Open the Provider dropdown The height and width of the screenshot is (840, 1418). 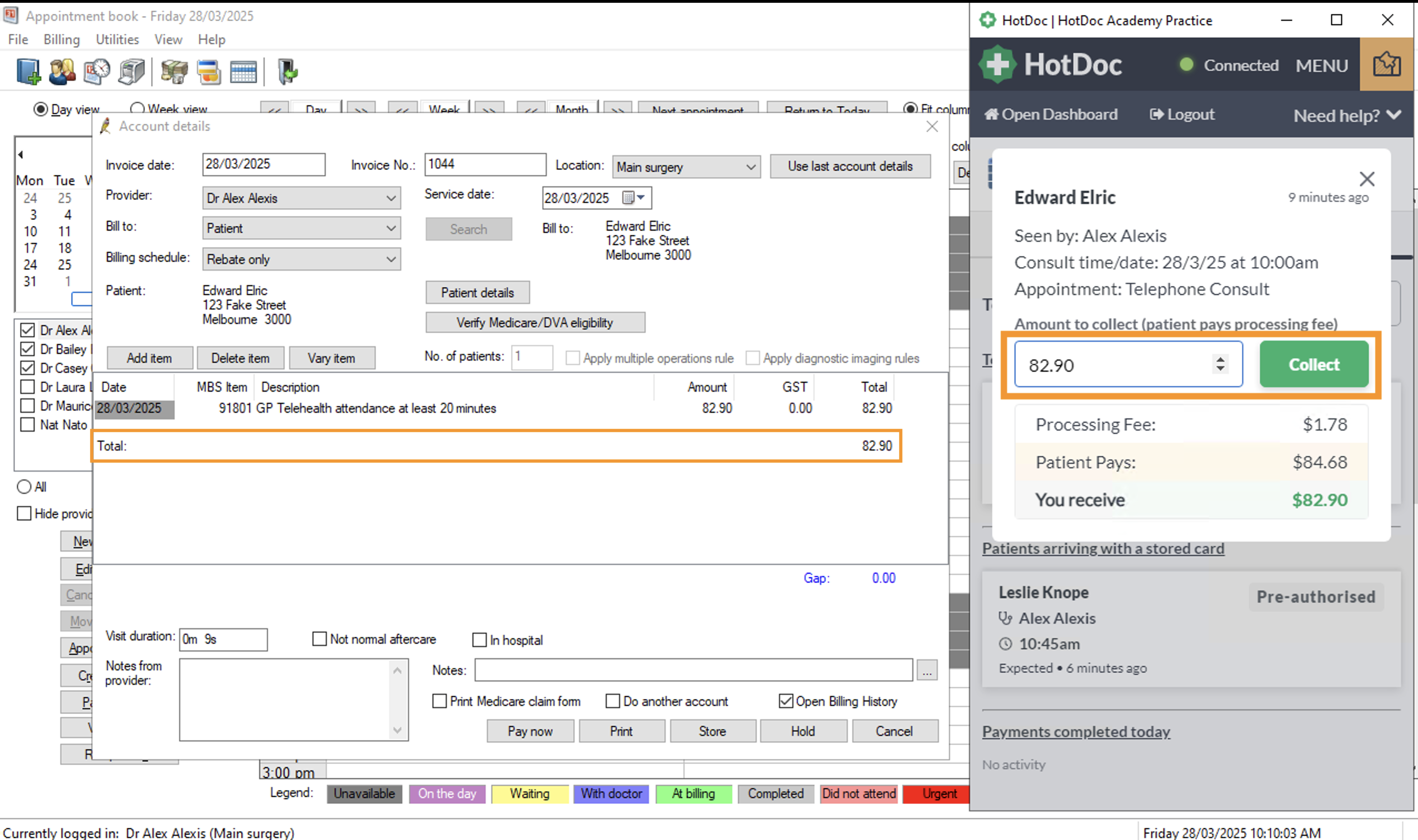[x=301, y=198]
